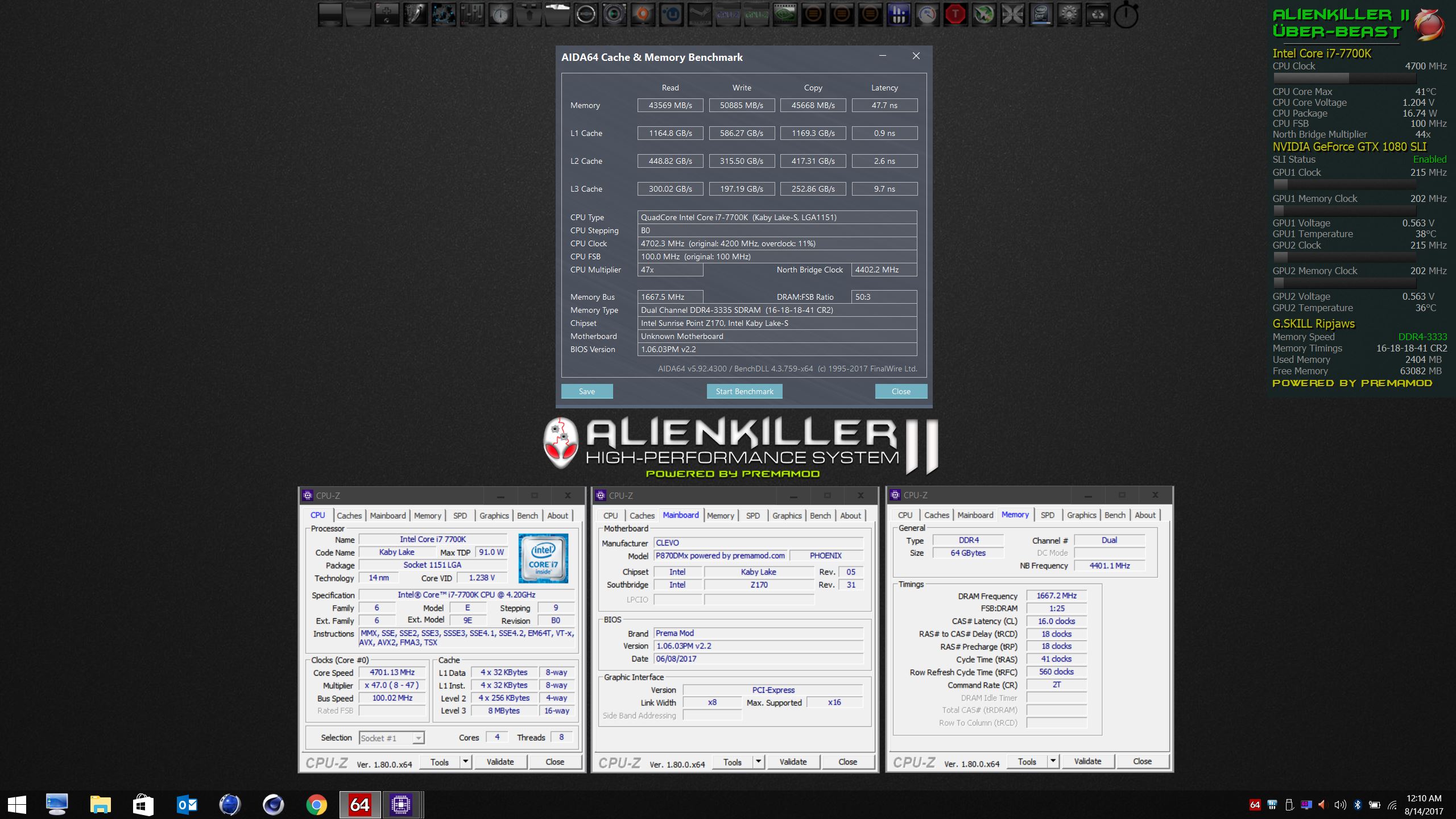Open Google Chrome from taskbar
Screen dimensions: 1456x819
(x=316, y=805)
